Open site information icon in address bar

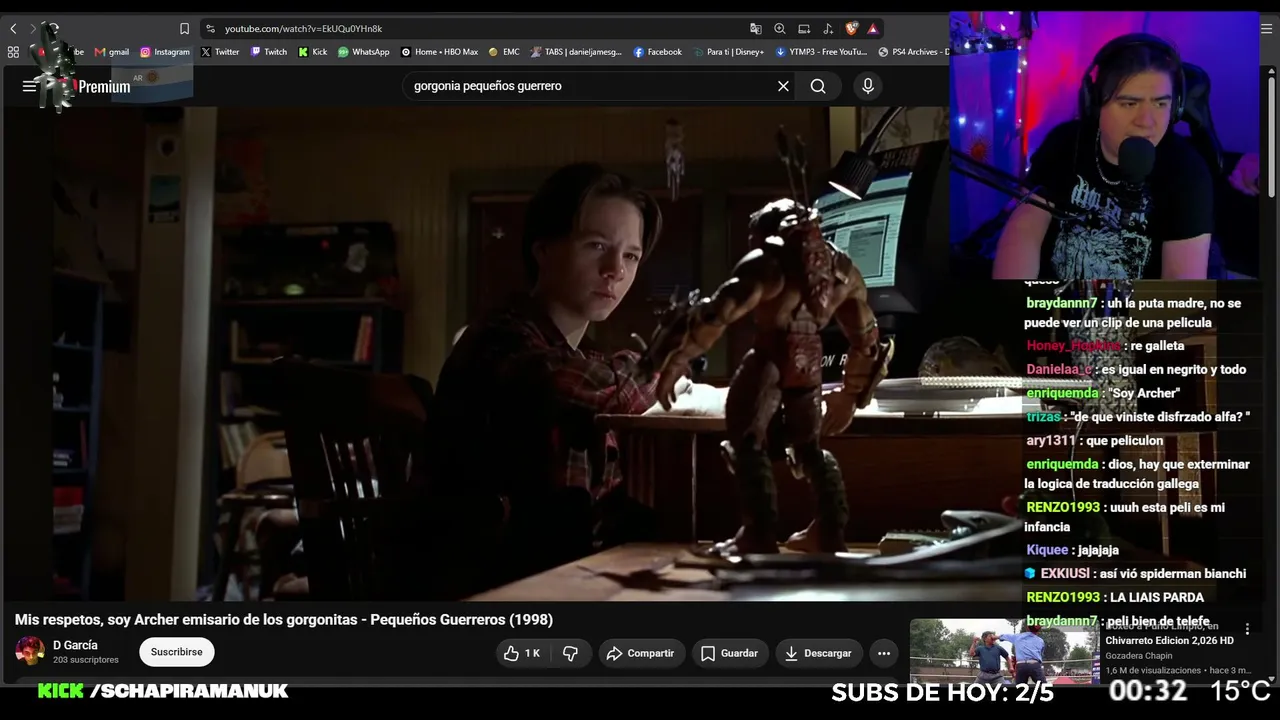coord(210,28)
